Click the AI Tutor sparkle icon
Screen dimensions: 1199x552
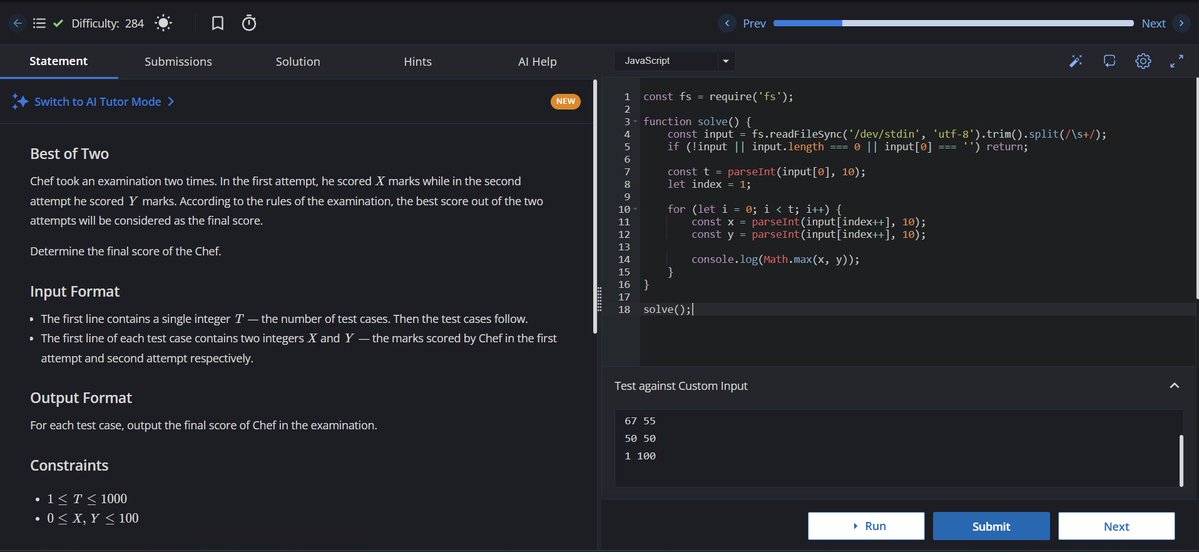tap(20, 102)
